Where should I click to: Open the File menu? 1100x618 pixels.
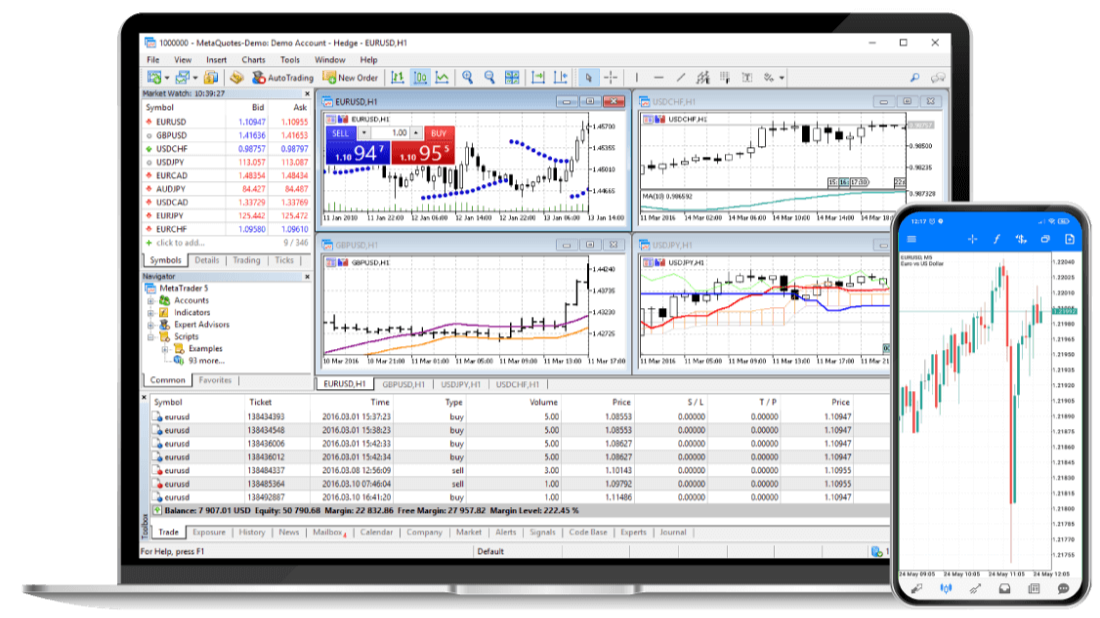point(153,60)
